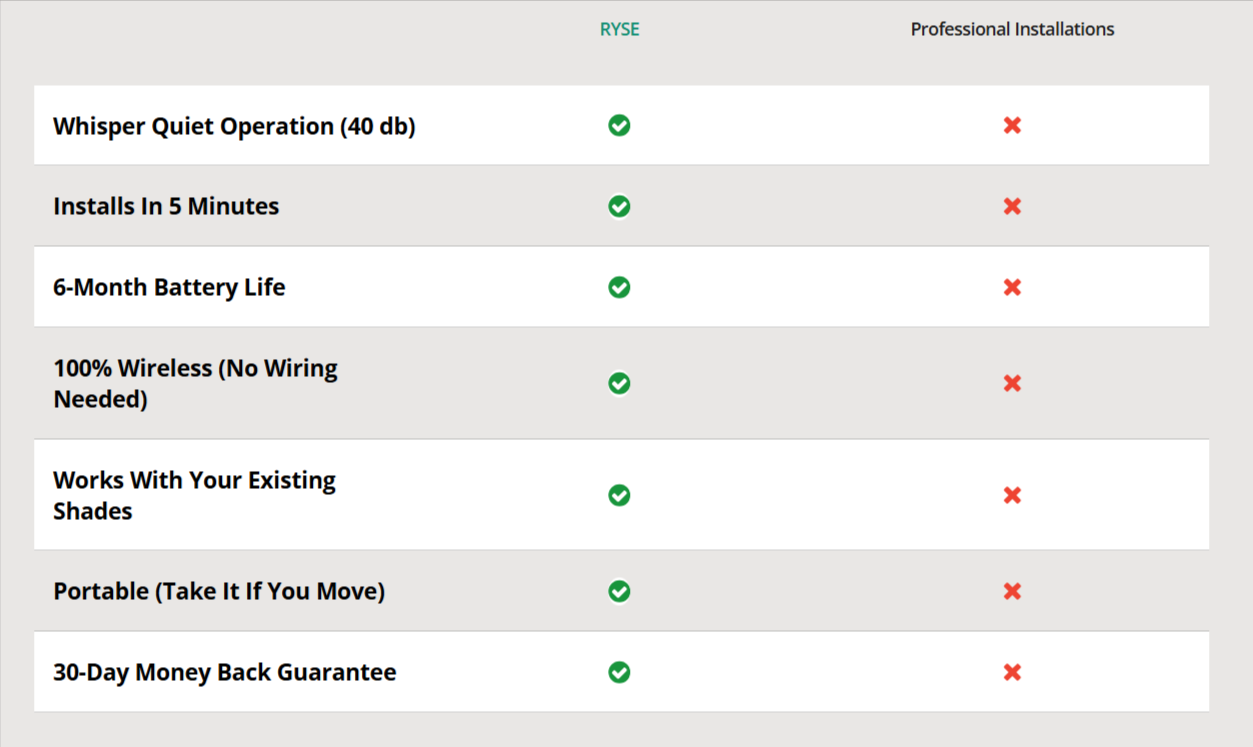Click the red X for Installs In 5 Minutes
This screenshot has width=1253, height=747.
tap(1012, 206)
